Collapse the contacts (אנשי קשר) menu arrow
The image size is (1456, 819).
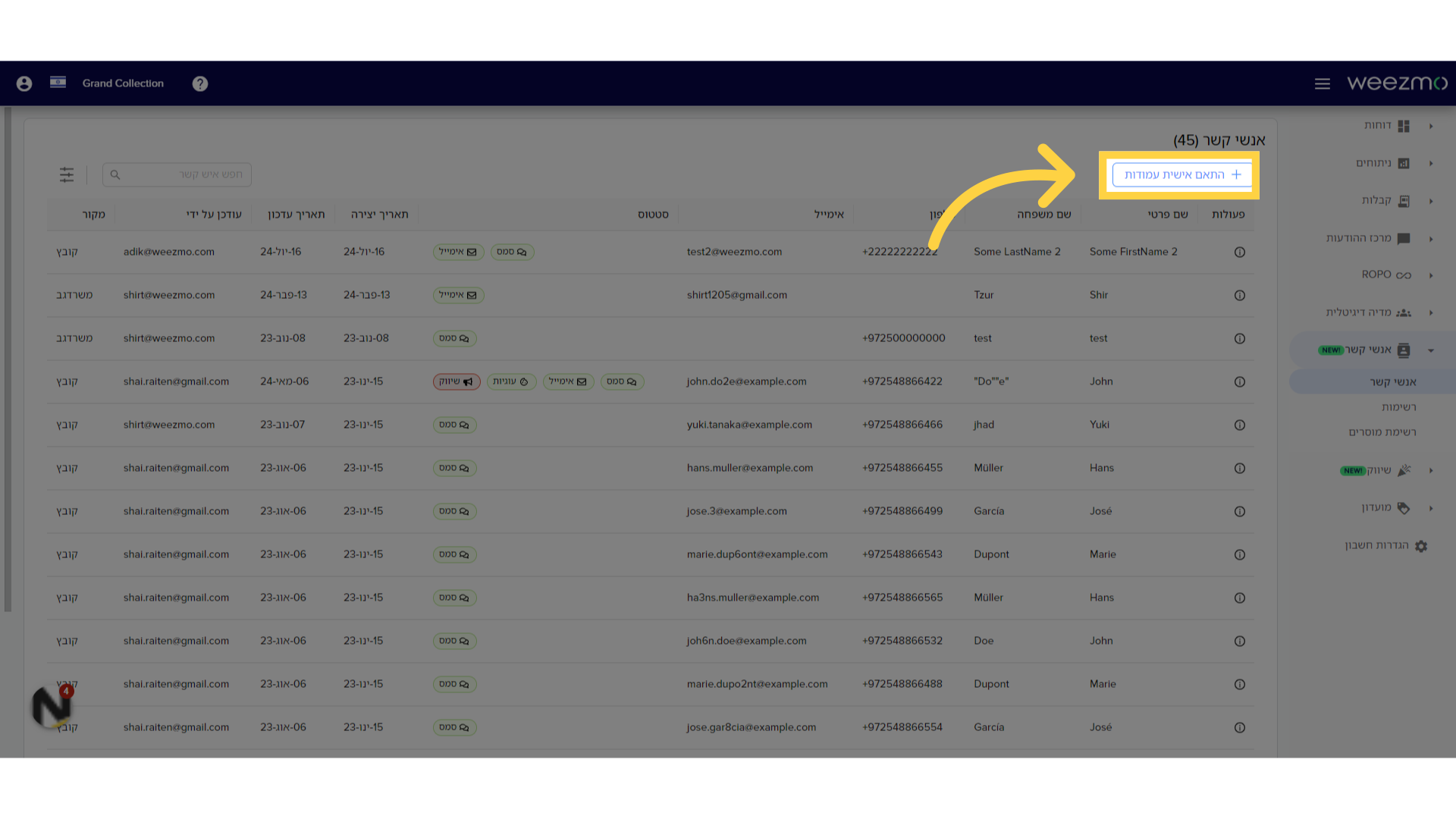point(1431,350)
